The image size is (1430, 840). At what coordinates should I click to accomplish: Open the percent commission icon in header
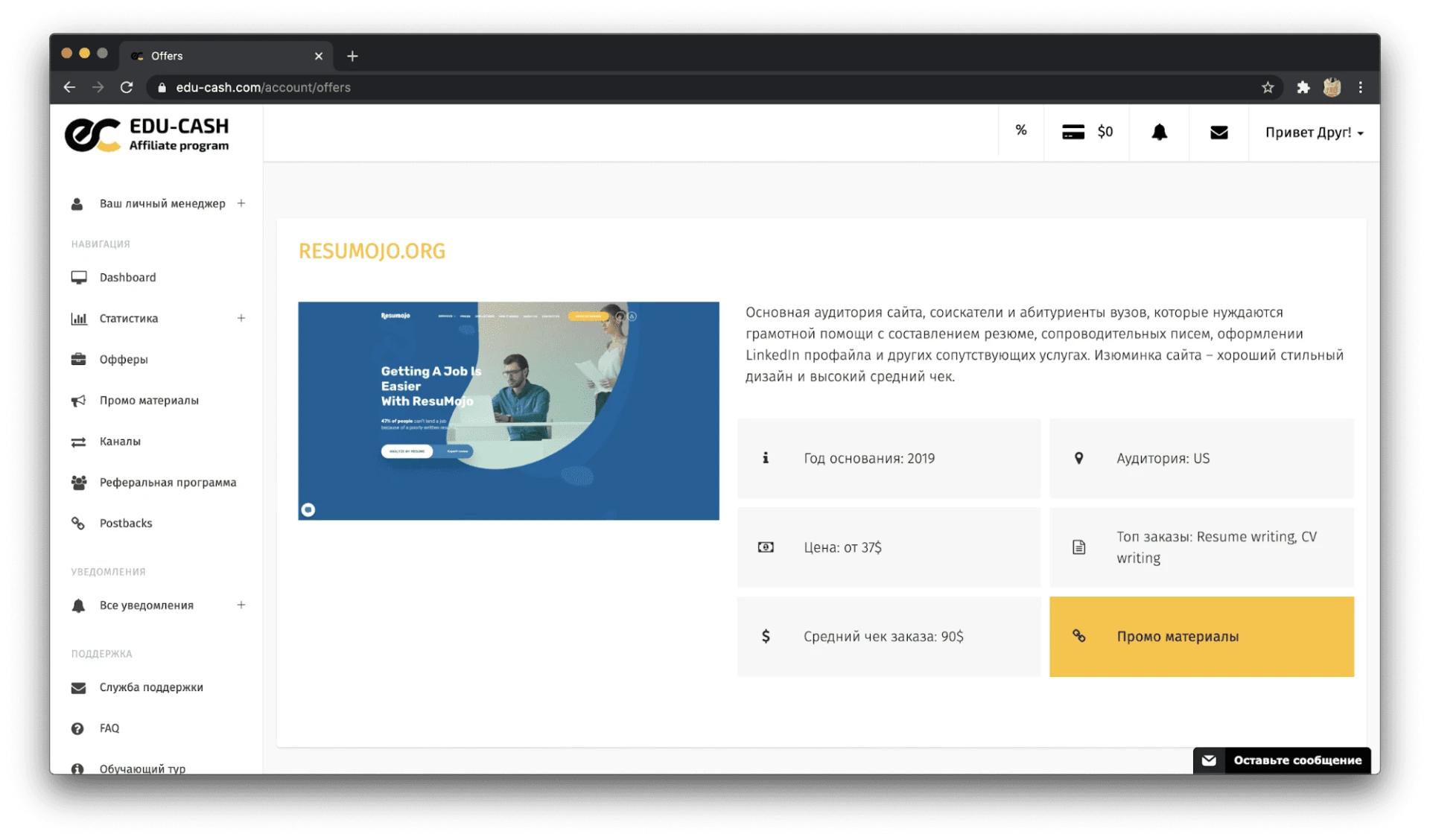[1021, 131]
